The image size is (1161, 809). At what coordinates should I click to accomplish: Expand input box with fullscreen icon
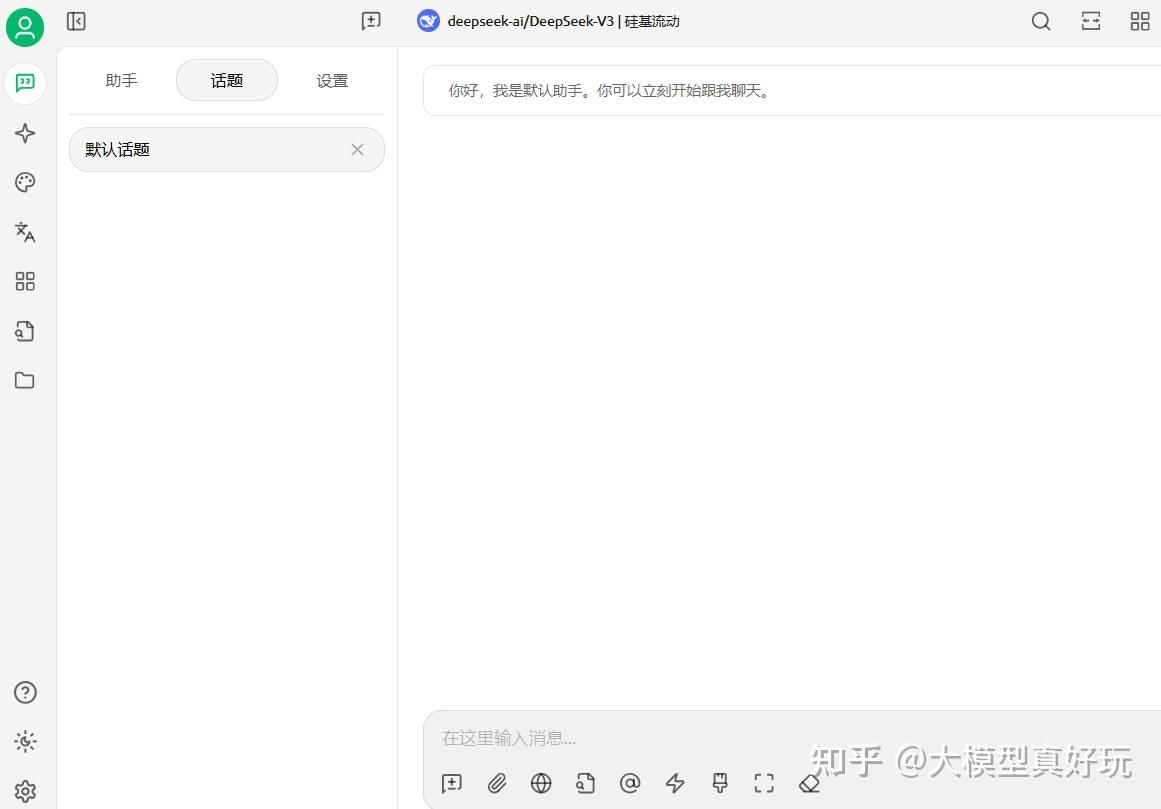(764, 783)
